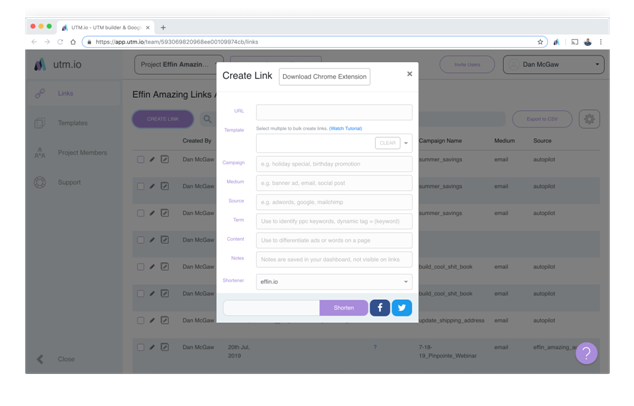
Task: Click the Support lifebuoy icon in sidebar
Action: click(40, 182)
